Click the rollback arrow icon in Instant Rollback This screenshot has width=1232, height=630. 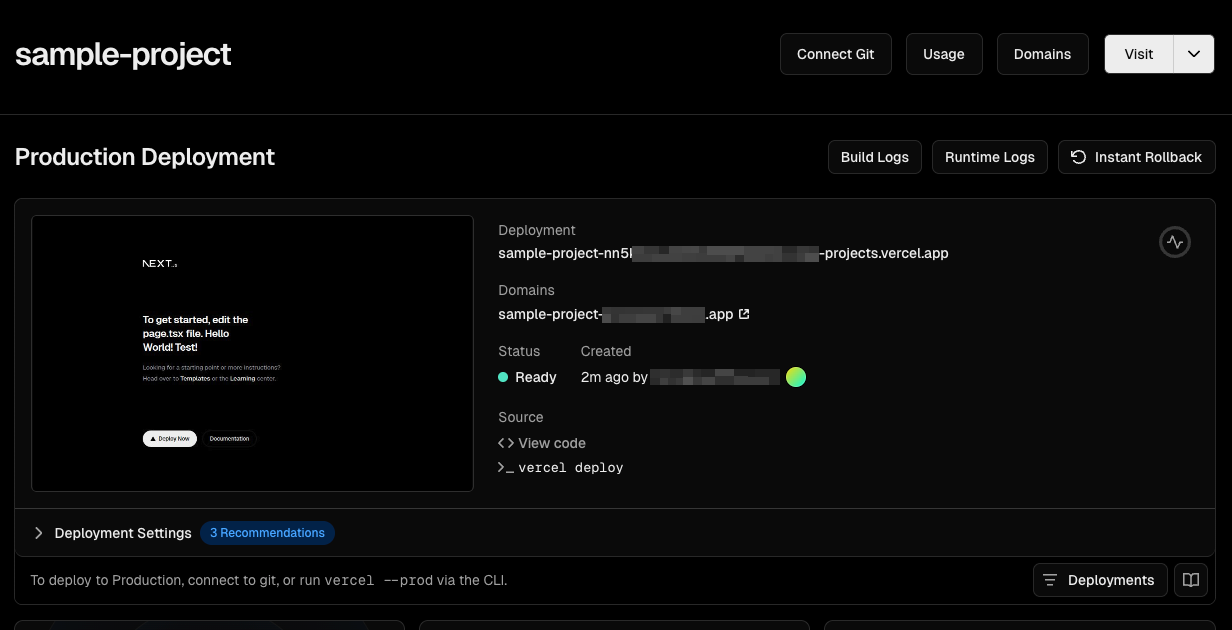click(x=1079, y=157)
